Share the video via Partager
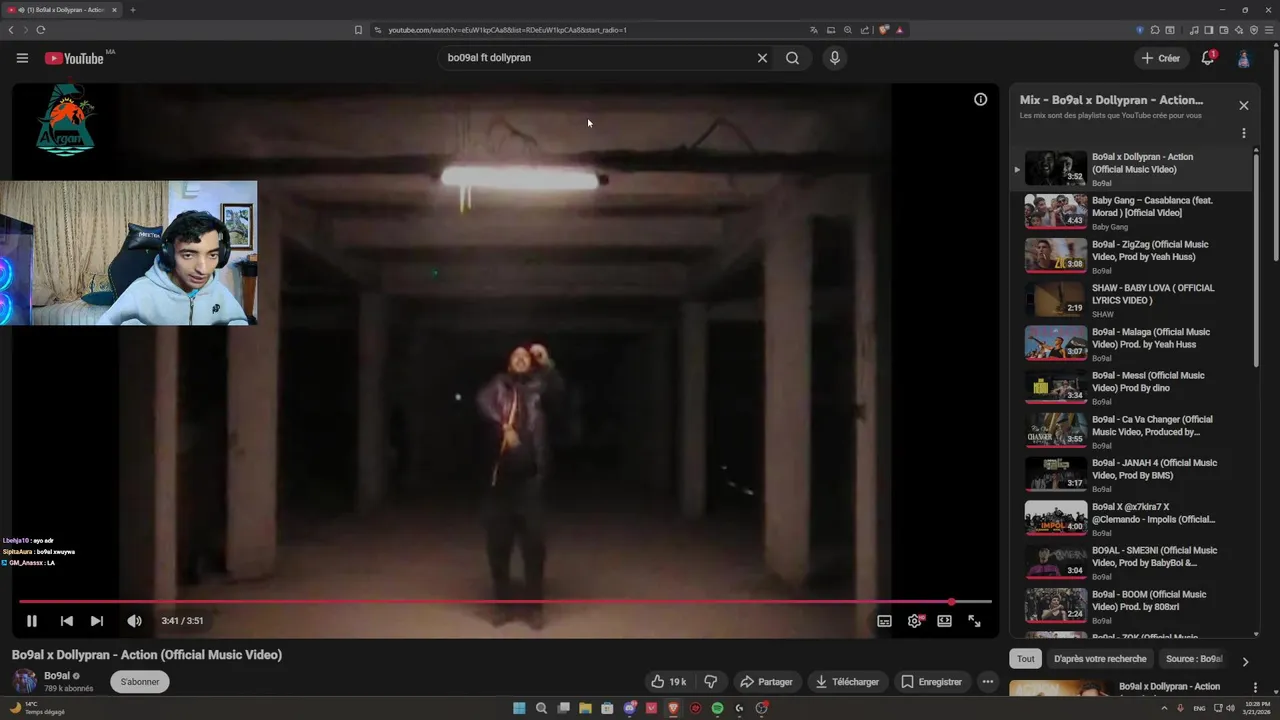Image resolution: width=1280 pixels, height=720 pixels. pos(766,682)
